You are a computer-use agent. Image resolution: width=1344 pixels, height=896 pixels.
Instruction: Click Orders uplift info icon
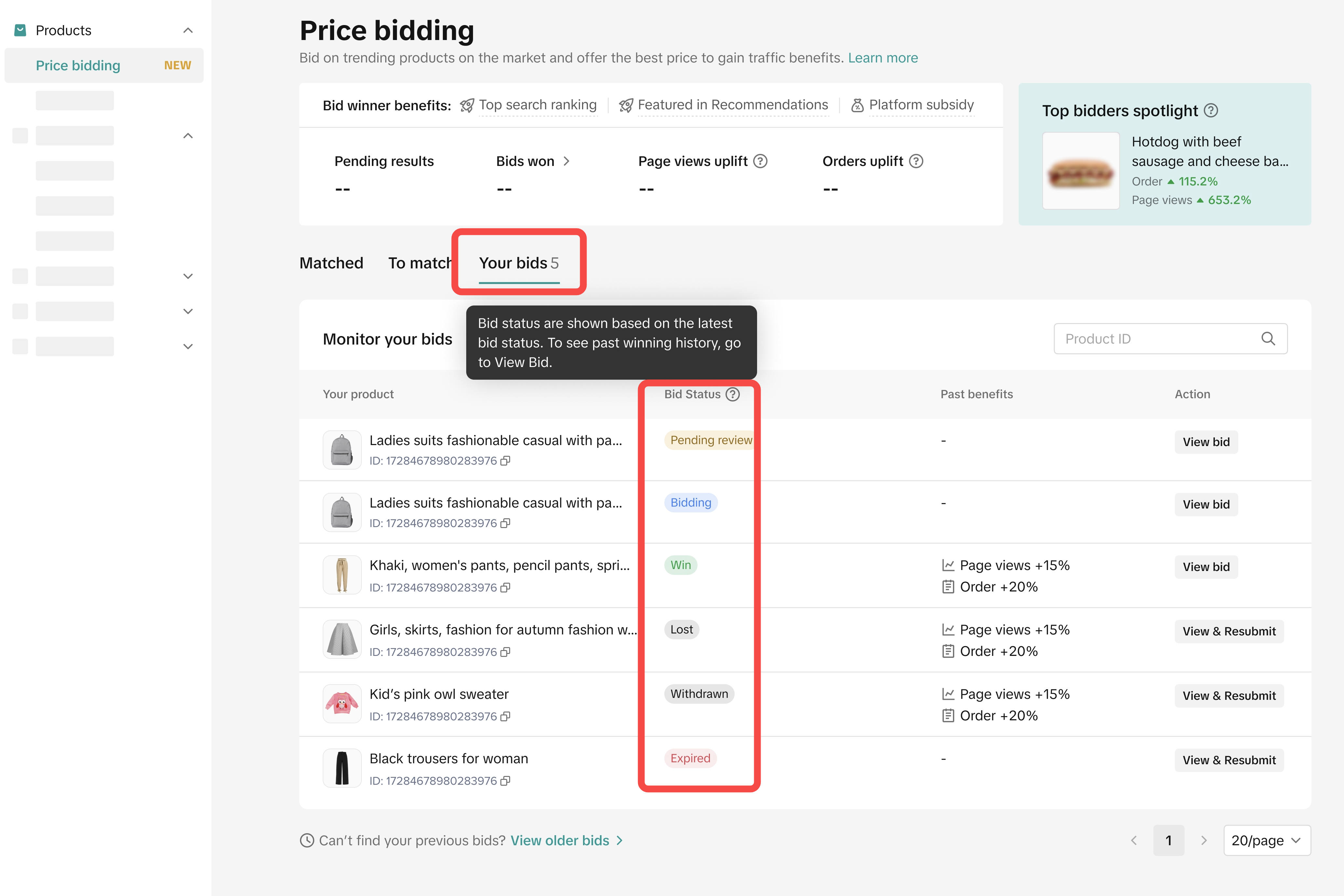pos(916,161)
